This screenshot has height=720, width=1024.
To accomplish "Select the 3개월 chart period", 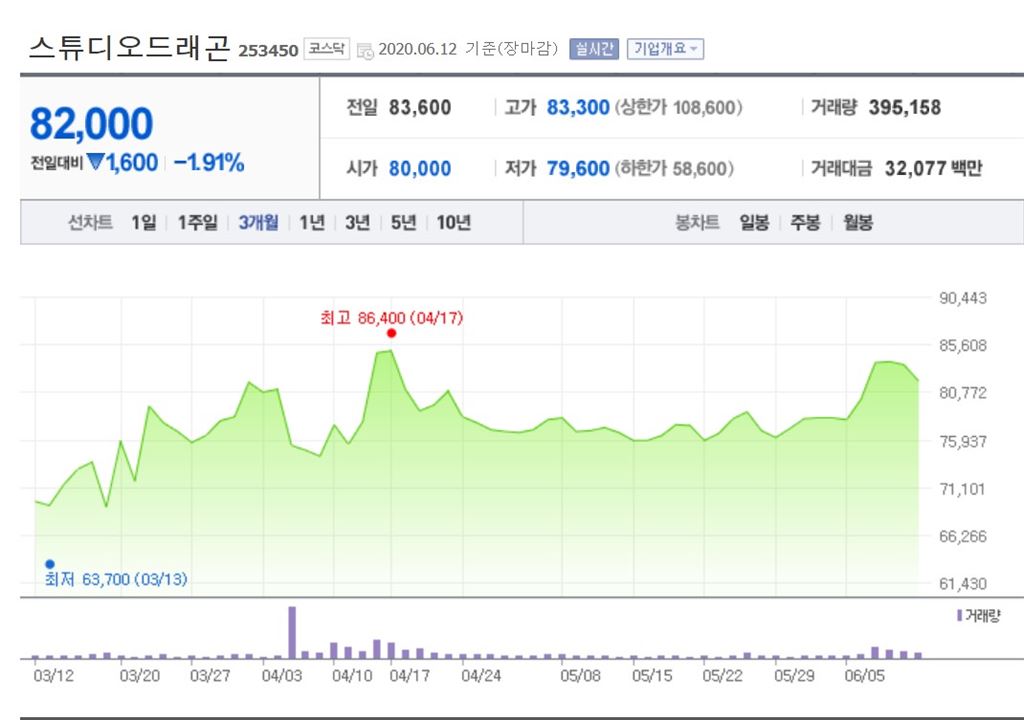I will pyautogui.click(x=258, y=222).
